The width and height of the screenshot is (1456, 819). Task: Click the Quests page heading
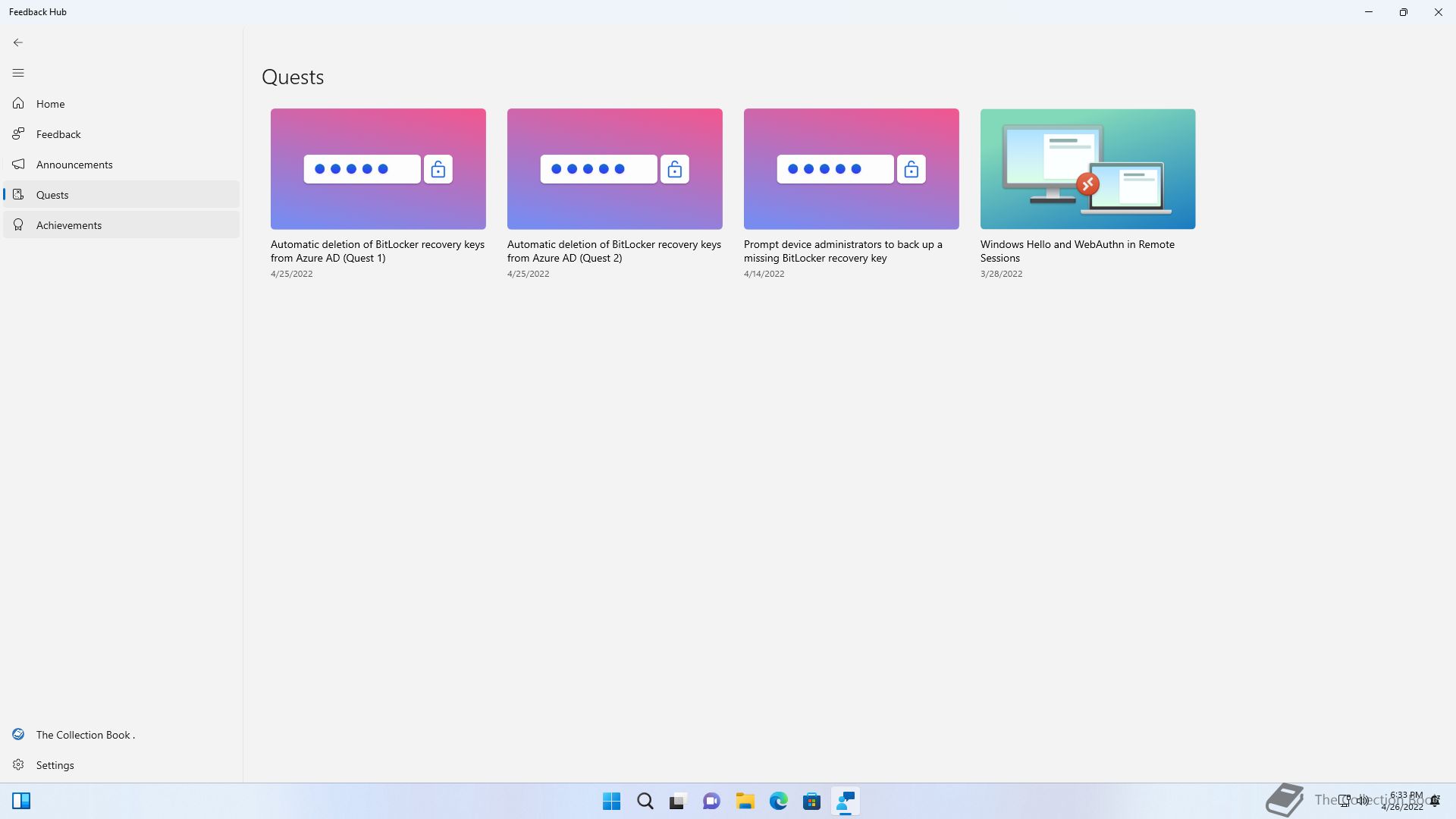(293, 77)
